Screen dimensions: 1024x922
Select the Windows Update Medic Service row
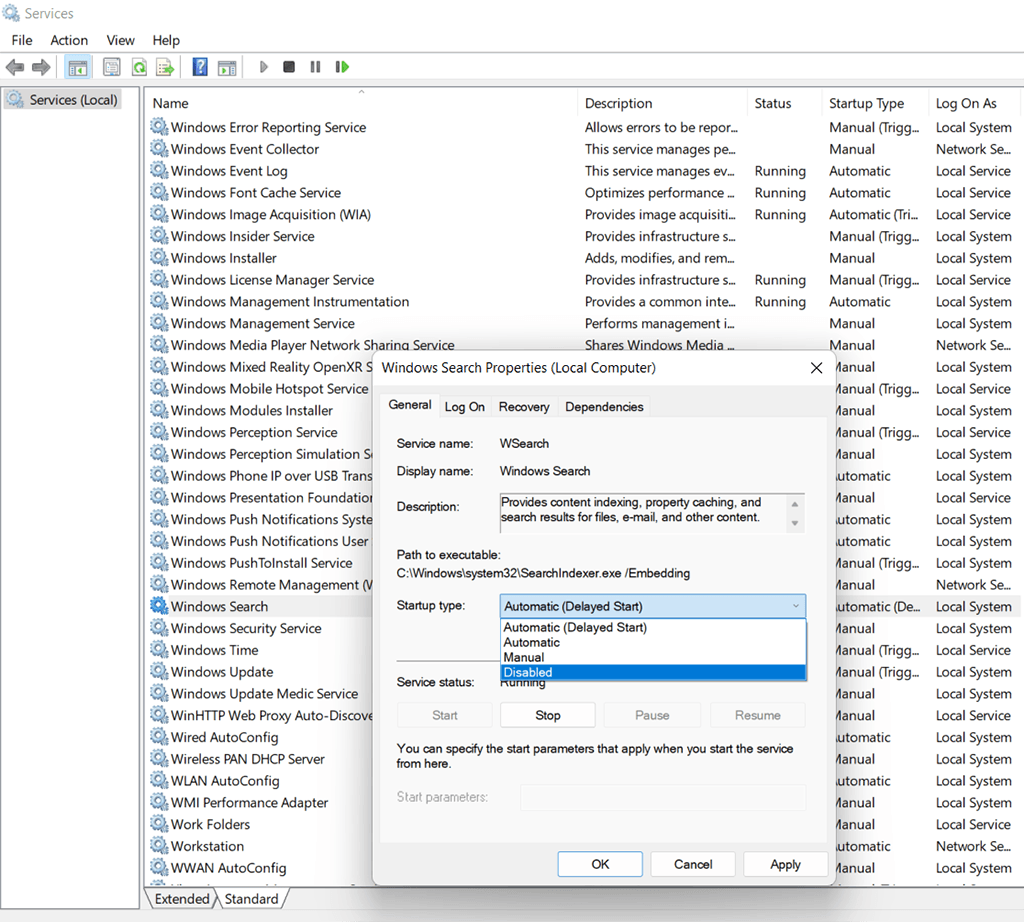pos(261,693)
